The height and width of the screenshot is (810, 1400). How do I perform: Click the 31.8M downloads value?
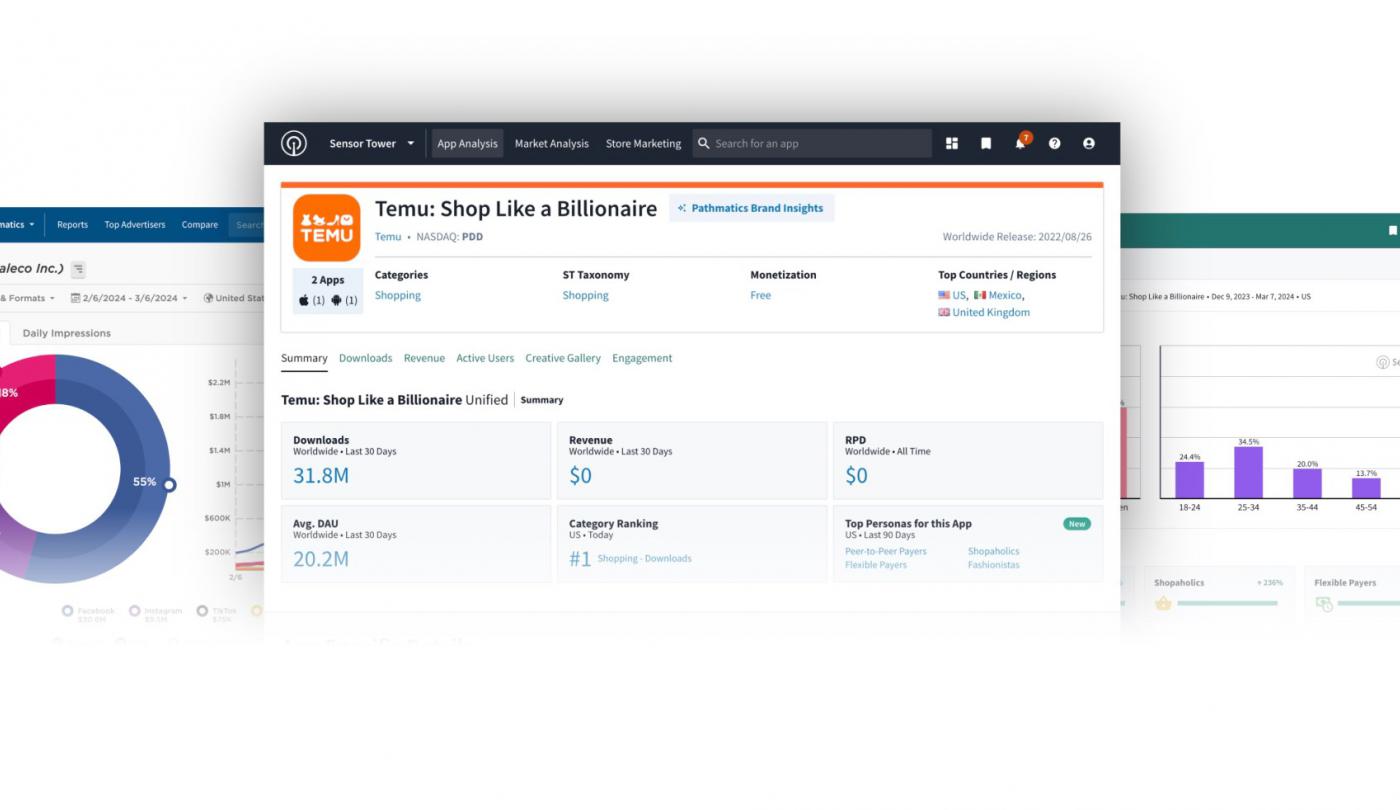click(x=321, y=476)
